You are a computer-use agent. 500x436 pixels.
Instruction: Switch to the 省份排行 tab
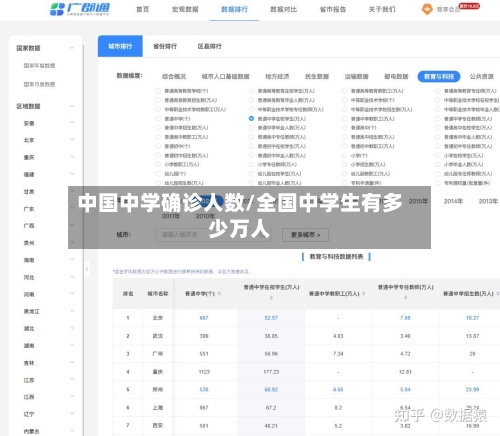165,46
